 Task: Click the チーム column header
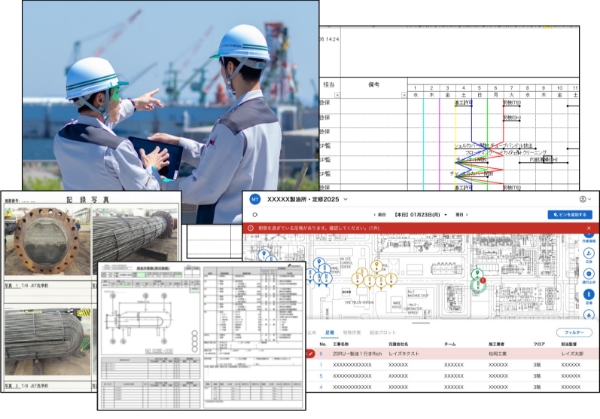pyautogui.click(x=450, y=344)
